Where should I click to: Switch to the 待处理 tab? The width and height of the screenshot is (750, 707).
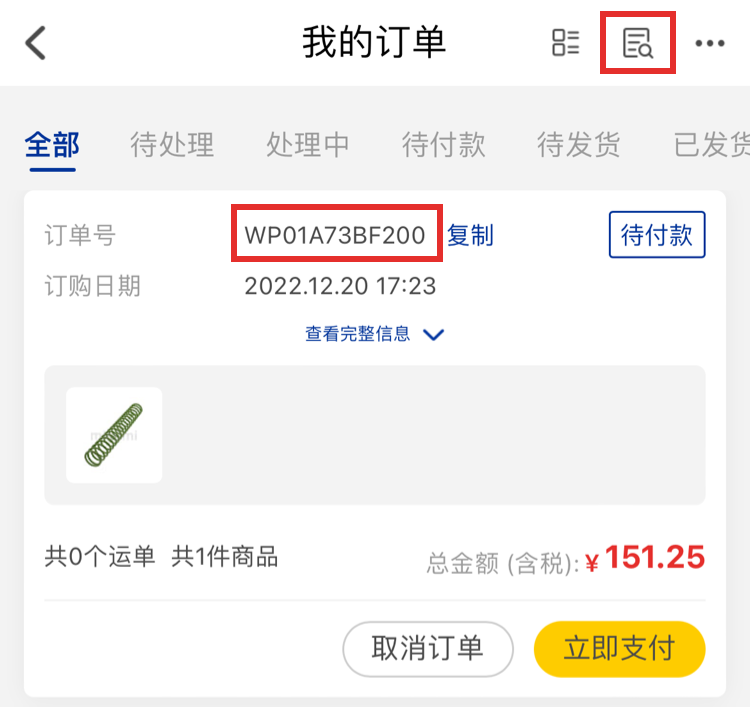(172, 144)
